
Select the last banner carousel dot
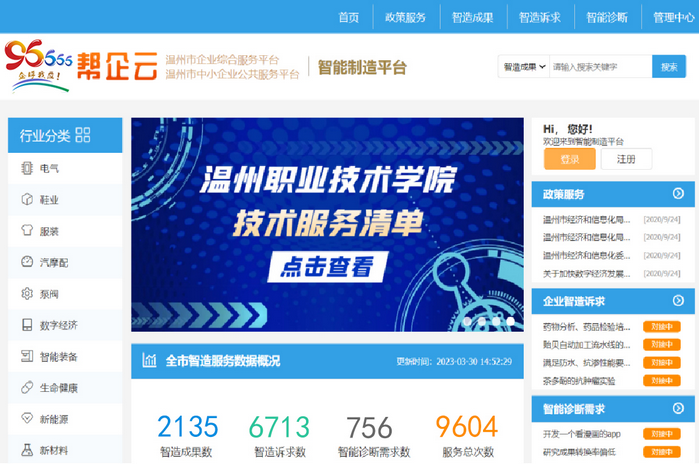pyautogui.click(x=510, y=321)
